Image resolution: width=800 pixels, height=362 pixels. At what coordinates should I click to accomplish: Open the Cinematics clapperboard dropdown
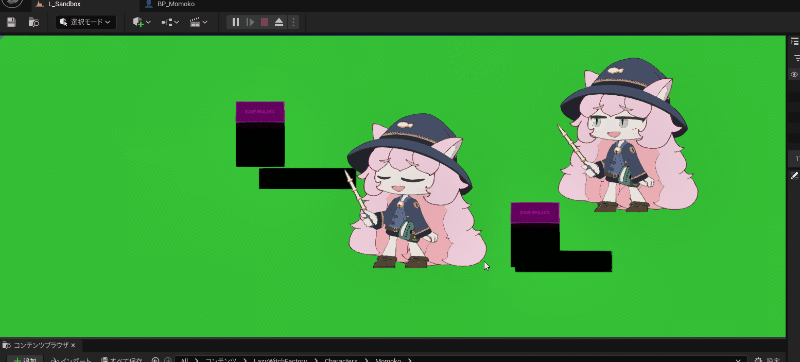(198, 22)
